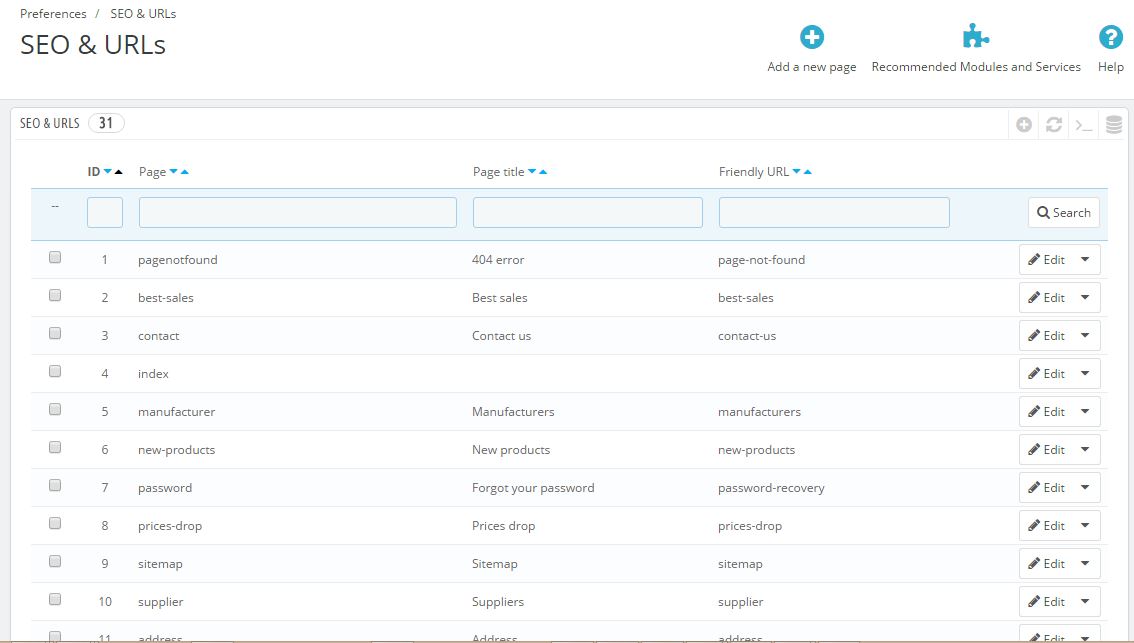Tick checkbox for best-sales row
The width and height of the screenshot is (1134, 643).
pos(55,295)
